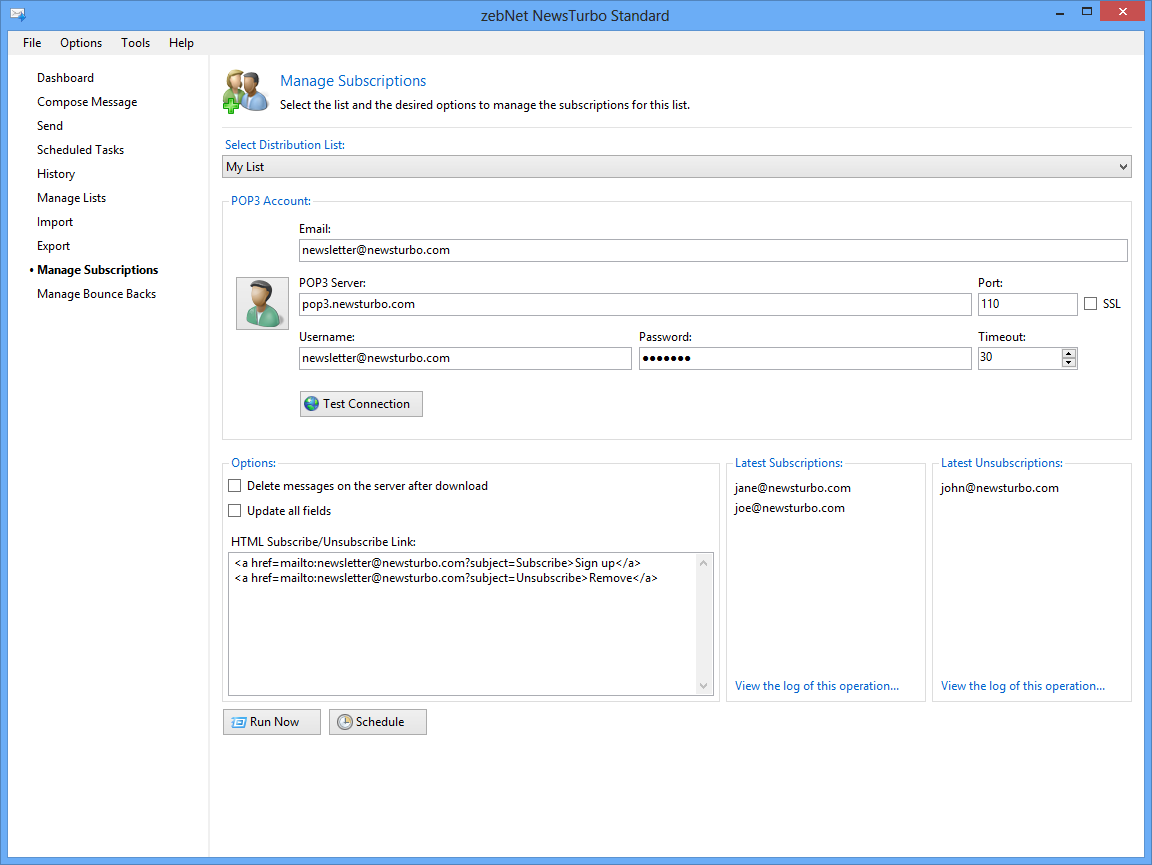This screenshot has width=1152, height=865.
Task: Click the Manage Subscriptions page title
Action: tap(353, 81)
